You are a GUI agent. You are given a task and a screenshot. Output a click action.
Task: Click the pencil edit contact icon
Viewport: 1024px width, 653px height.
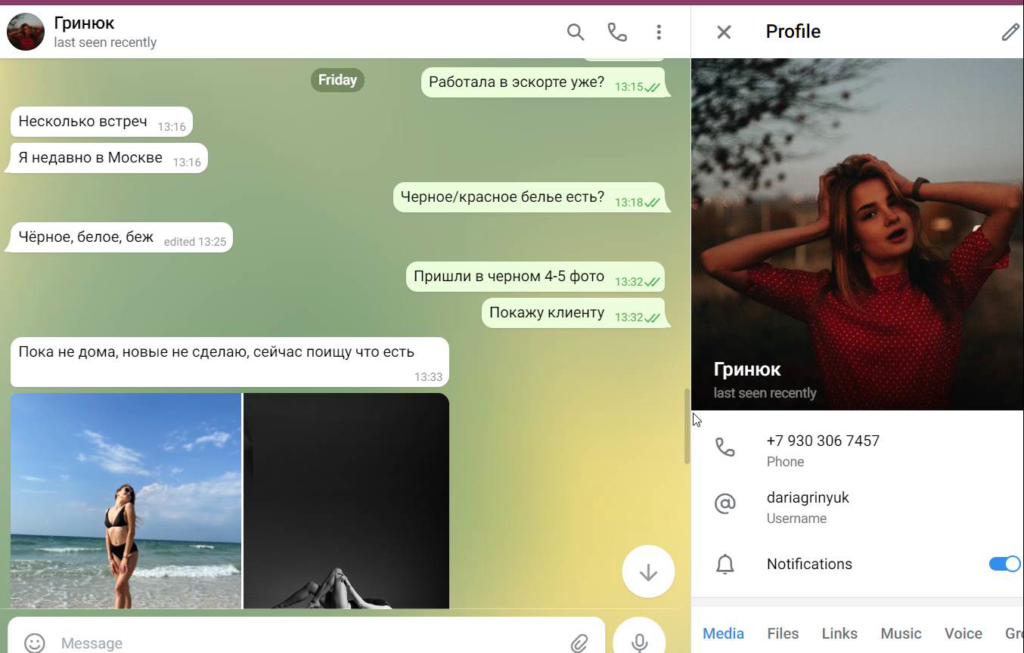(1010, 32)
